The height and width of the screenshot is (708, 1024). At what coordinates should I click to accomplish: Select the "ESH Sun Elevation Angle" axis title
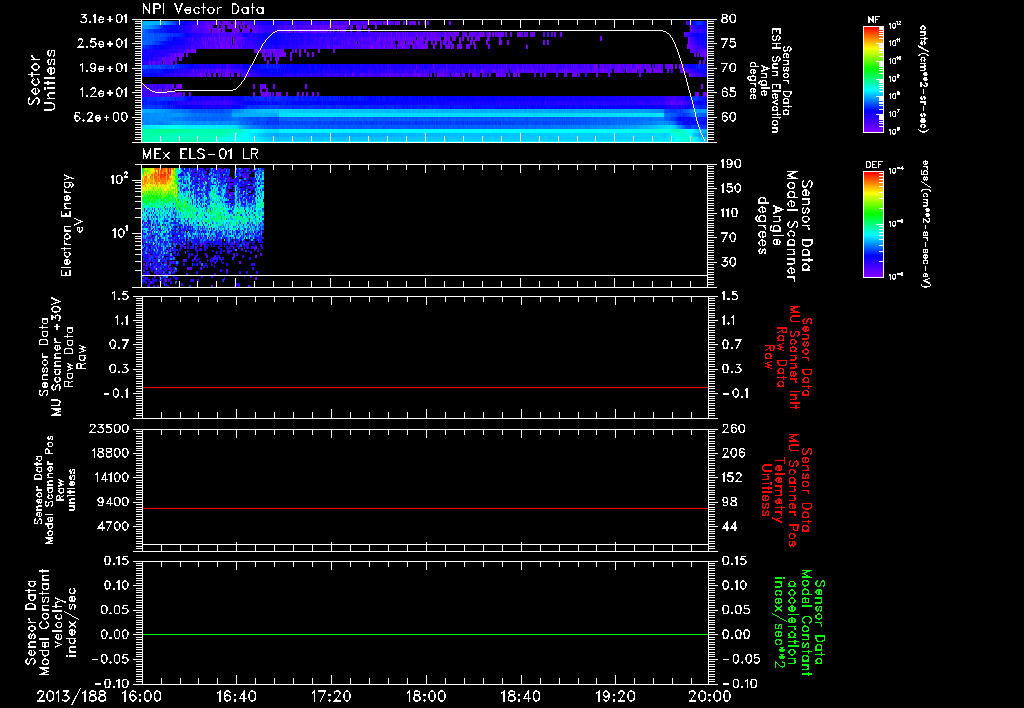click(771, 80)
